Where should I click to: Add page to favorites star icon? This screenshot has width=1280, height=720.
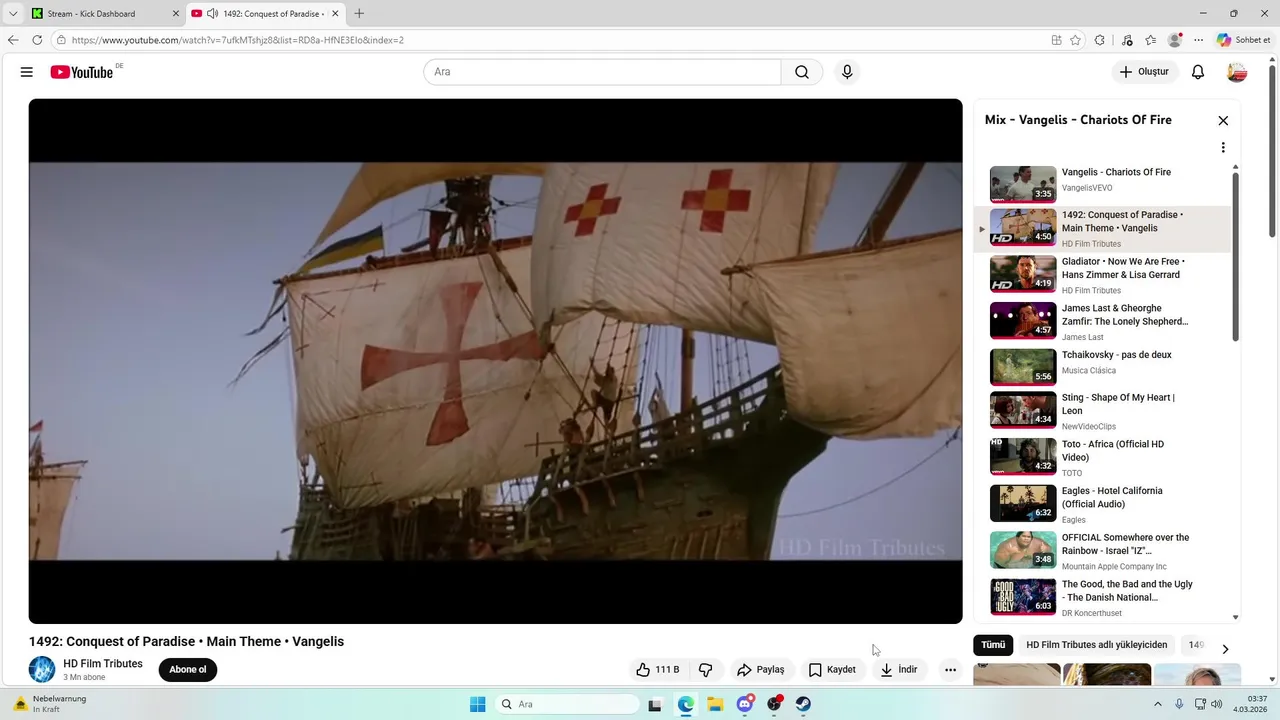coord(1076,40)
